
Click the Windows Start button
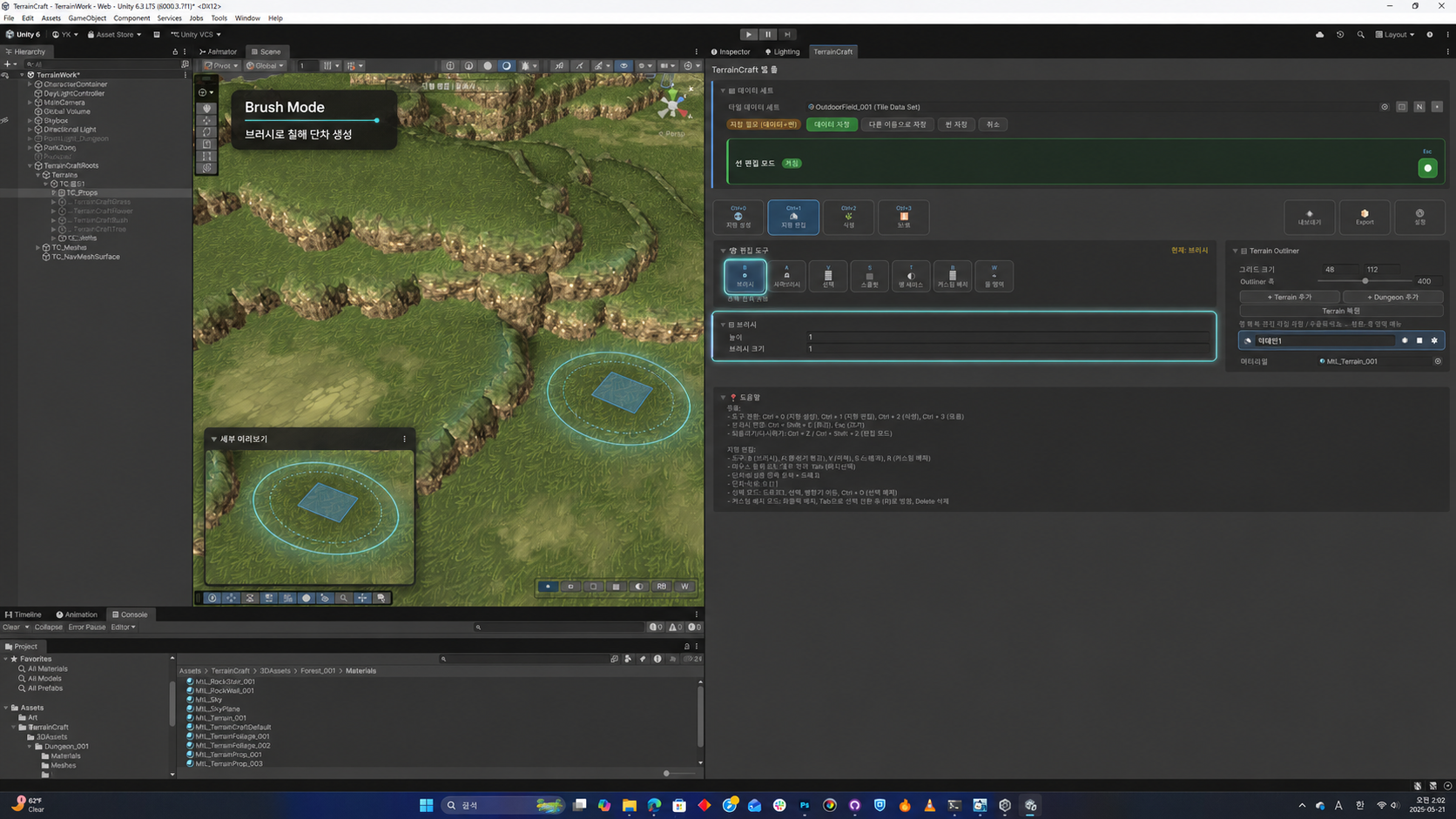[x=426, y=805]
